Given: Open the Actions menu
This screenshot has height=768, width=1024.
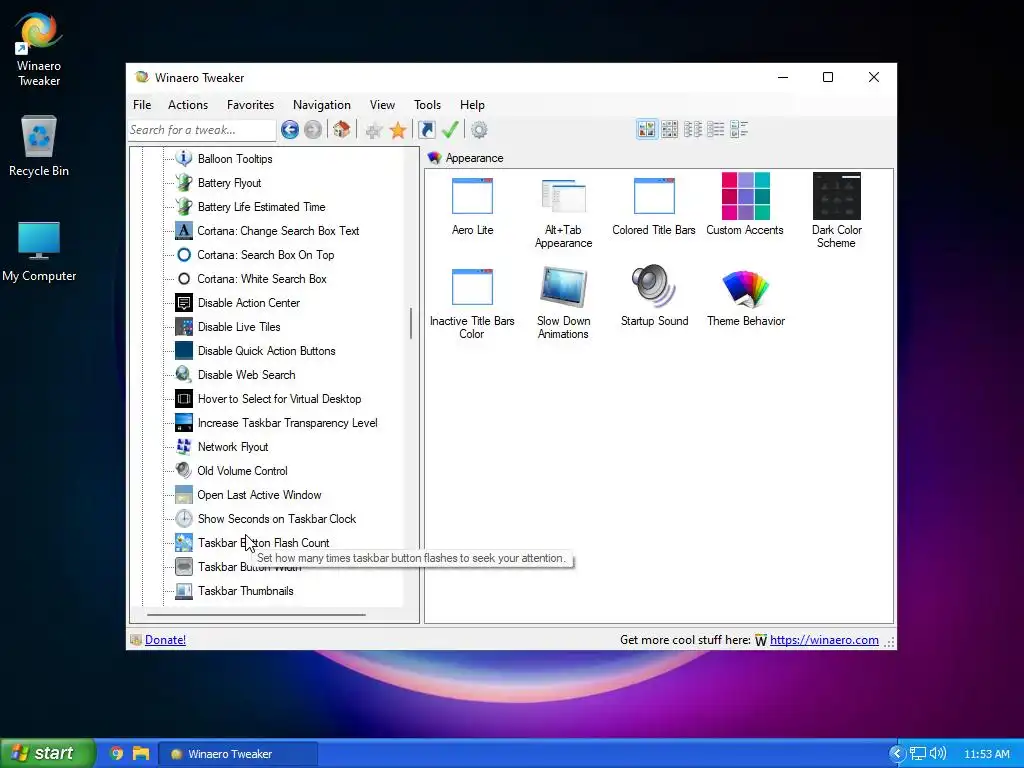Looking at the screenshot, I should [x=188, y=104].
